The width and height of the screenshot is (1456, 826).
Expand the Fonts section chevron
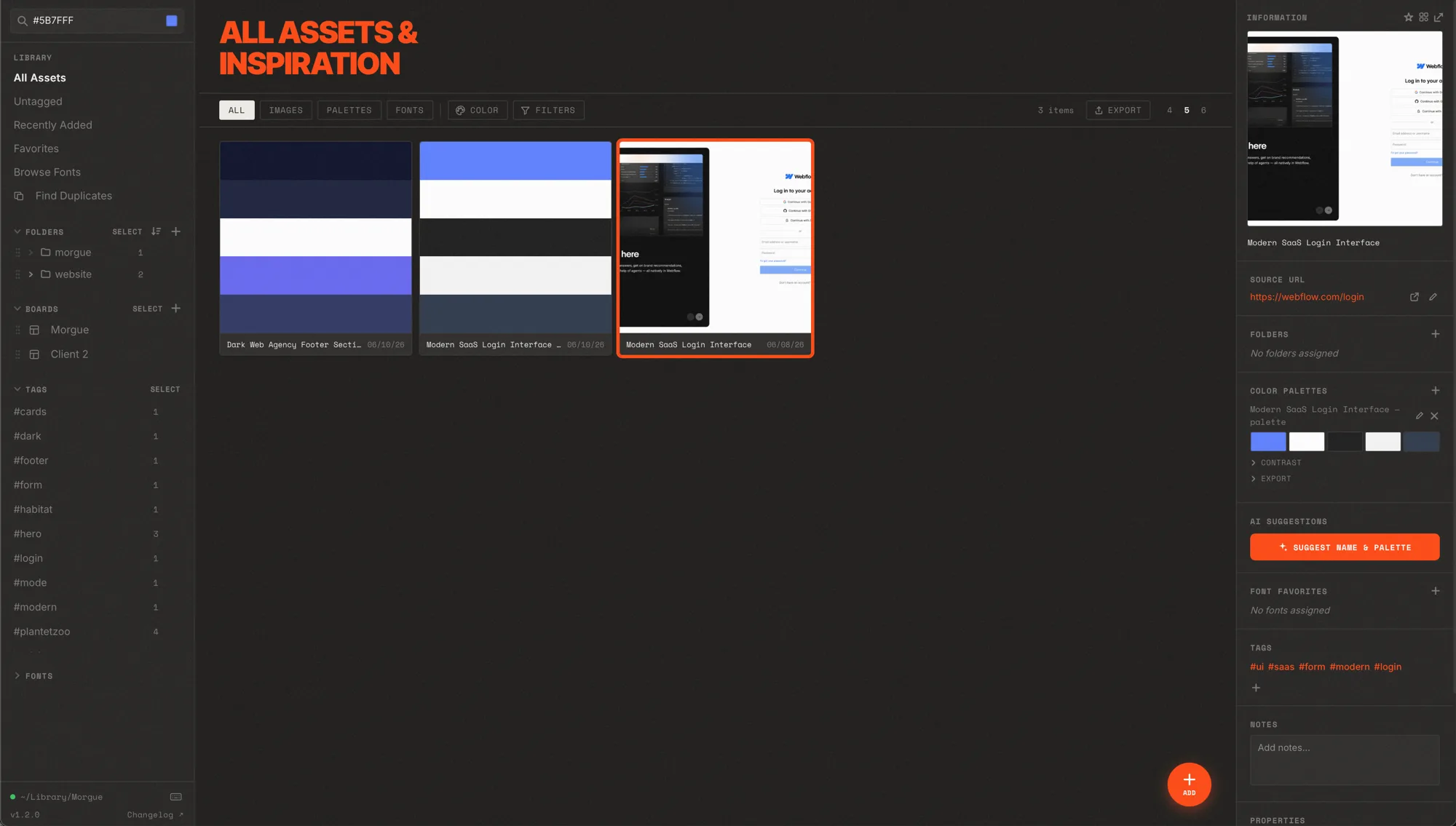coord(17,676)
